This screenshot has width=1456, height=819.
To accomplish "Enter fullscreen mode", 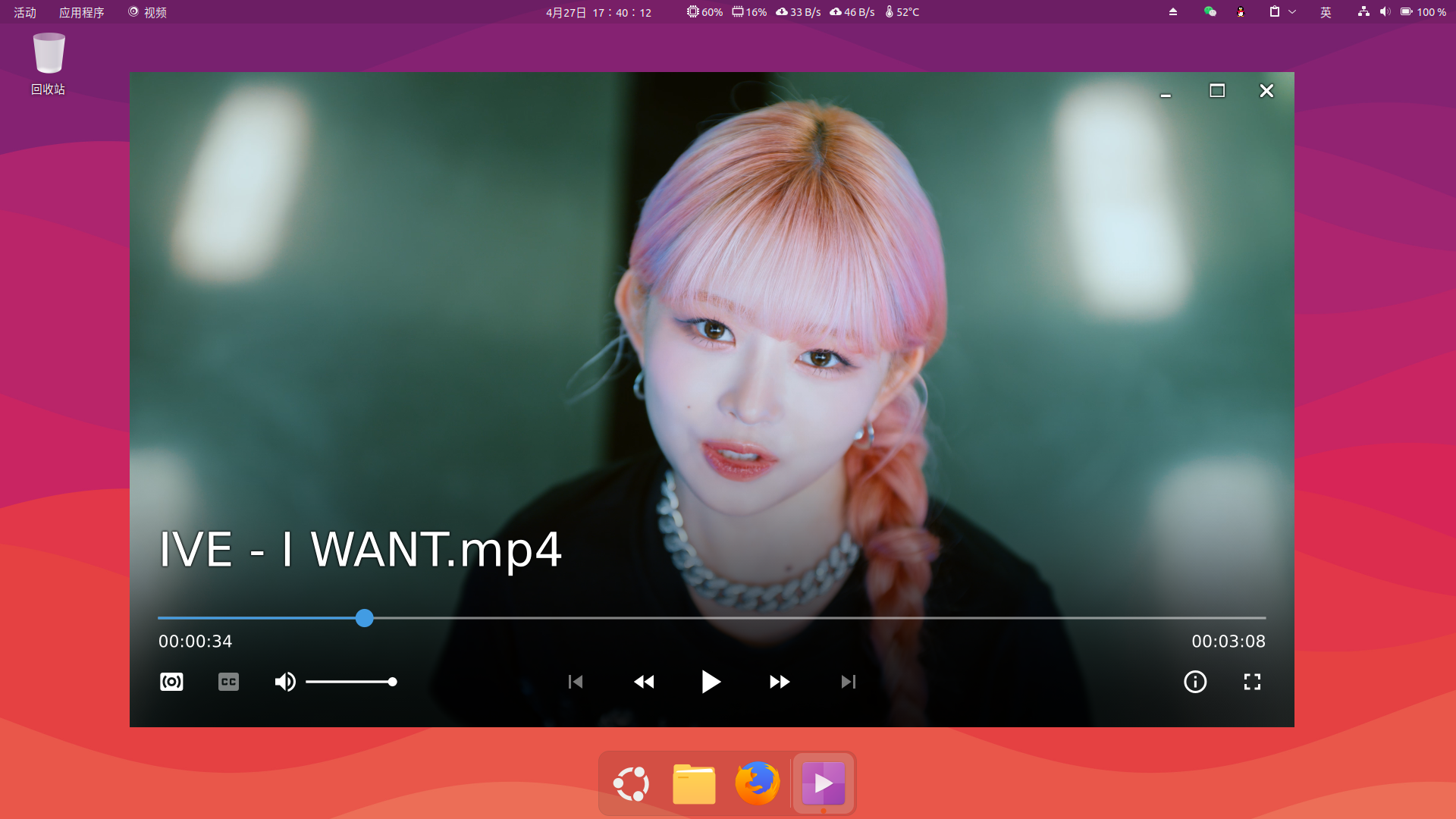I will (1252, 682).
